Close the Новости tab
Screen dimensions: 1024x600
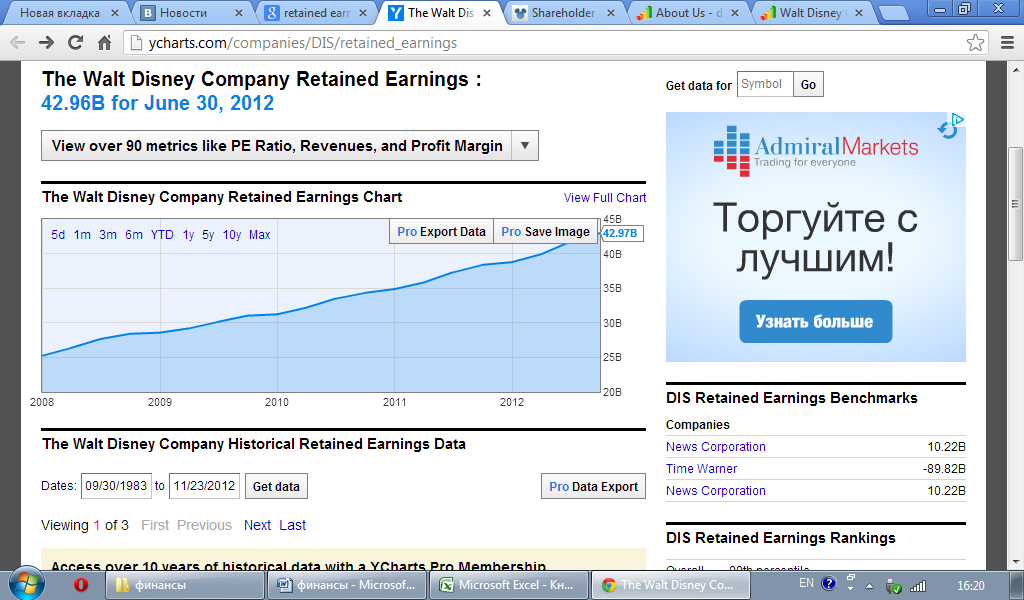tap(238, 13)
